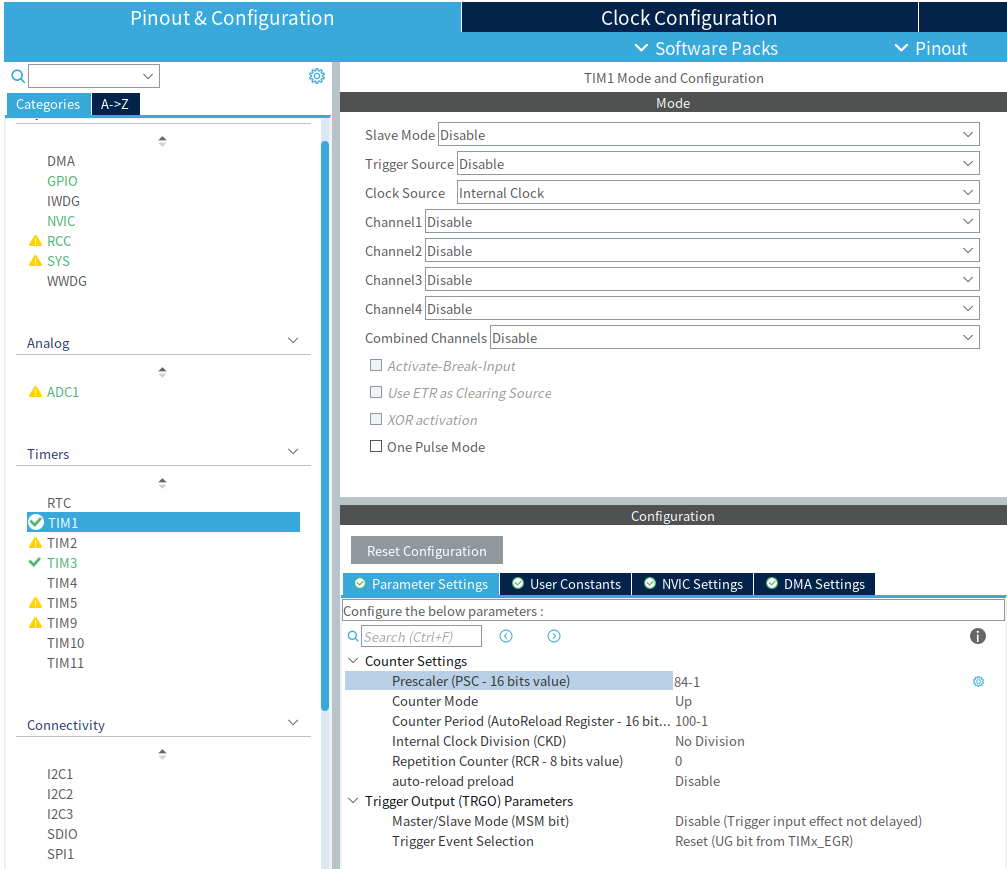The width and height of the screenshot is (1007, 869).
Task: Click the warning icon next to TIM2
Action: (x=35, y=543)
